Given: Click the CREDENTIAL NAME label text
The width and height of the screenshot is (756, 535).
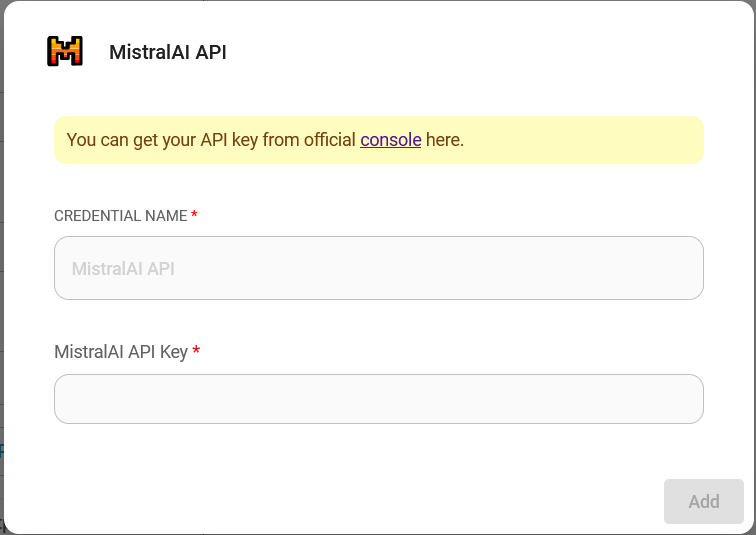Looking at the screenshot, I should (120, 216).
